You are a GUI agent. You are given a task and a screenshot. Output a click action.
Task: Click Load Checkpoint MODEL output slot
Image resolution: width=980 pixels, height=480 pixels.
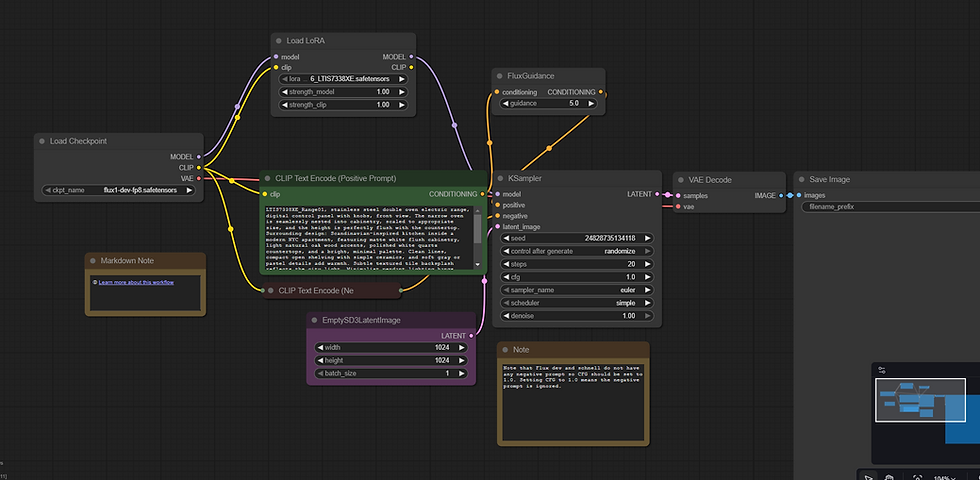[199, 157]
